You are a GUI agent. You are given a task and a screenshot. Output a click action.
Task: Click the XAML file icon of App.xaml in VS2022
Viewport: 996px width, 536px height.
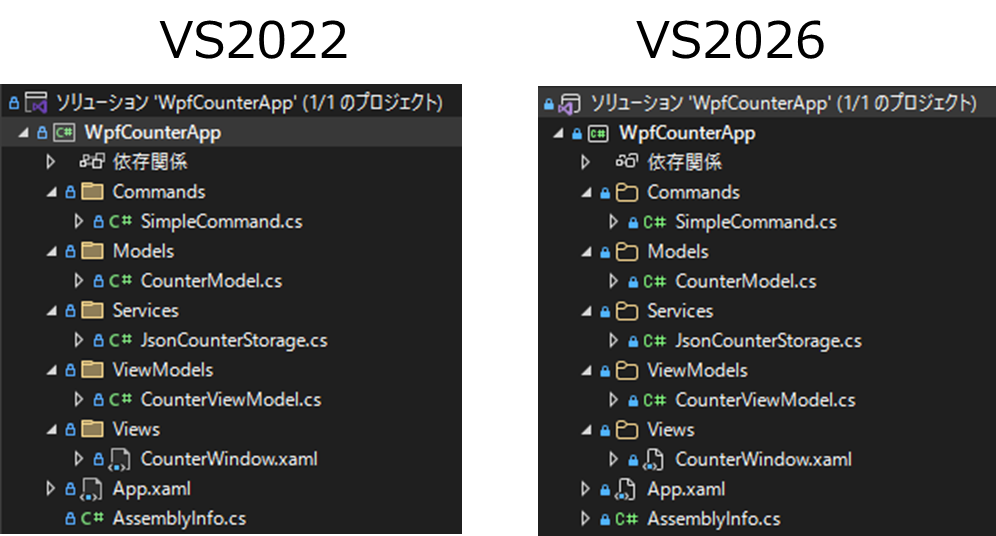[x=91, y=489]
